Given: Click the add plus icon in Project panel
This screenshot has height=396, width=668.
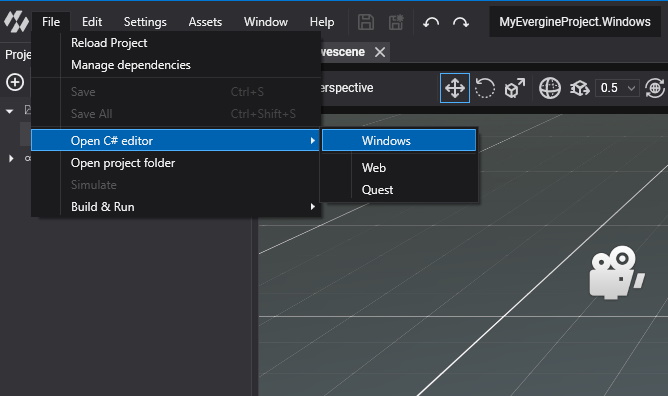Looking at the screenshot, I should click(15, 82).
